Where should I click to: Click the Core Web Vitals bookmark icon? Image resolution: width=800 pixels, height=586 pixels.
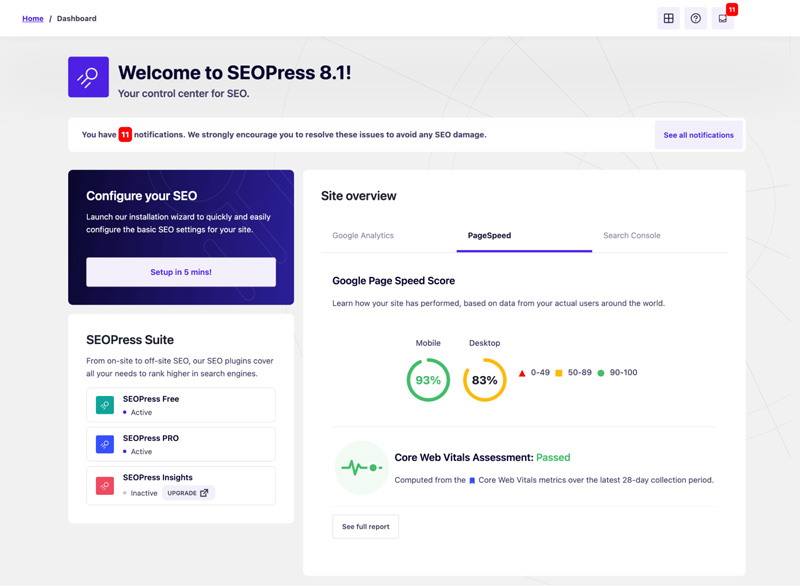(x=472, y=481)
